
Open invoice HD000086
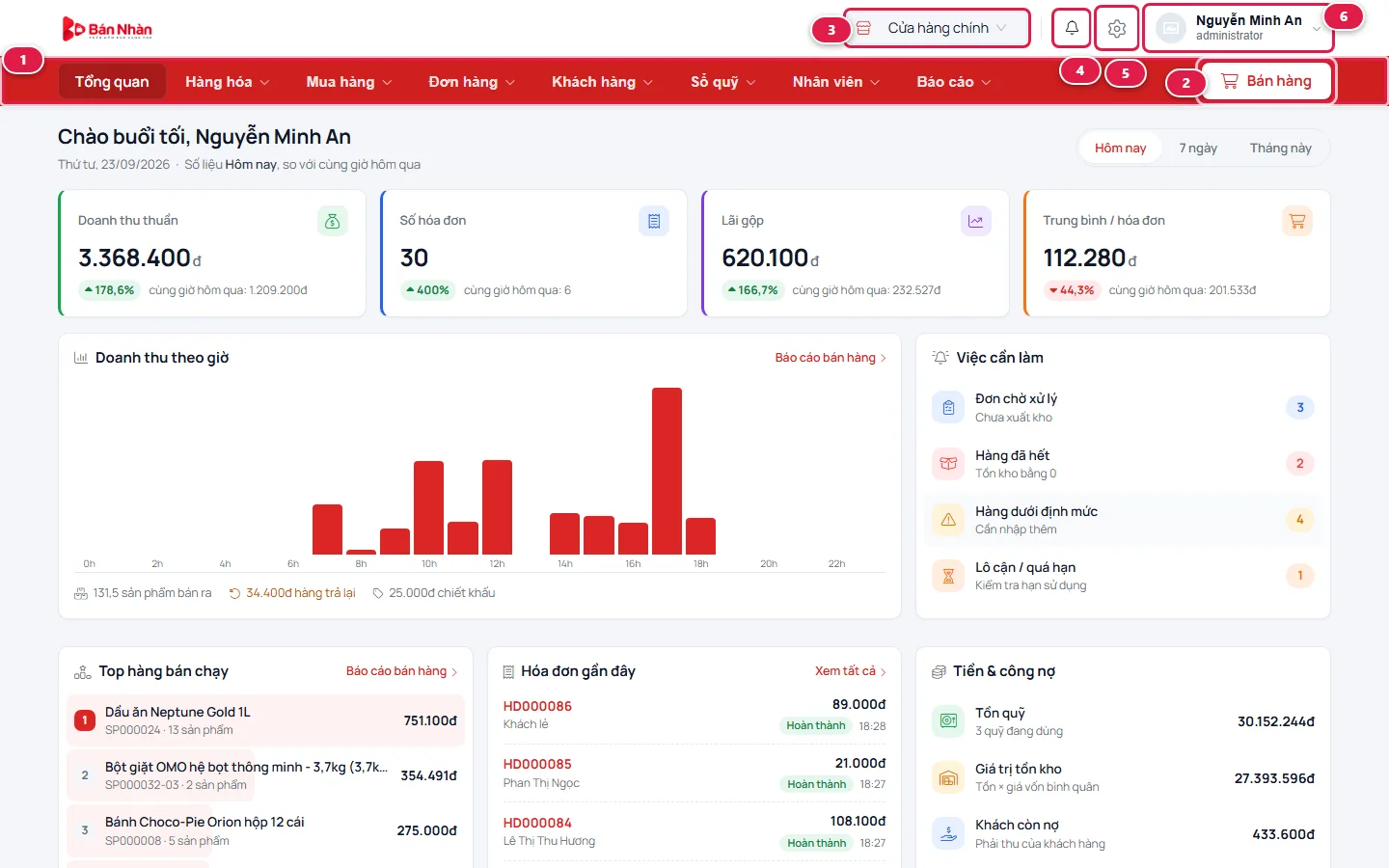coord(537,706)
